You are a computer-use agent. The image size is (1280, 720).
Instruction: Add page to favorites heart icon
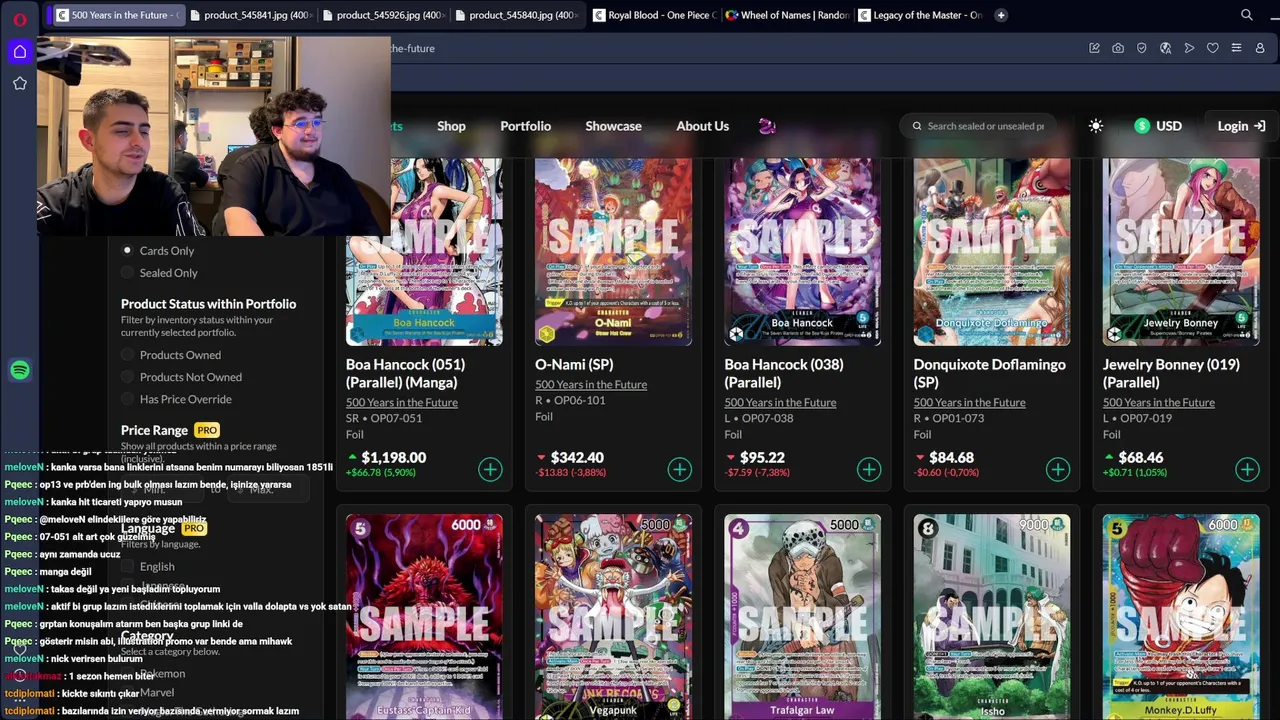tap(1212, 48)
